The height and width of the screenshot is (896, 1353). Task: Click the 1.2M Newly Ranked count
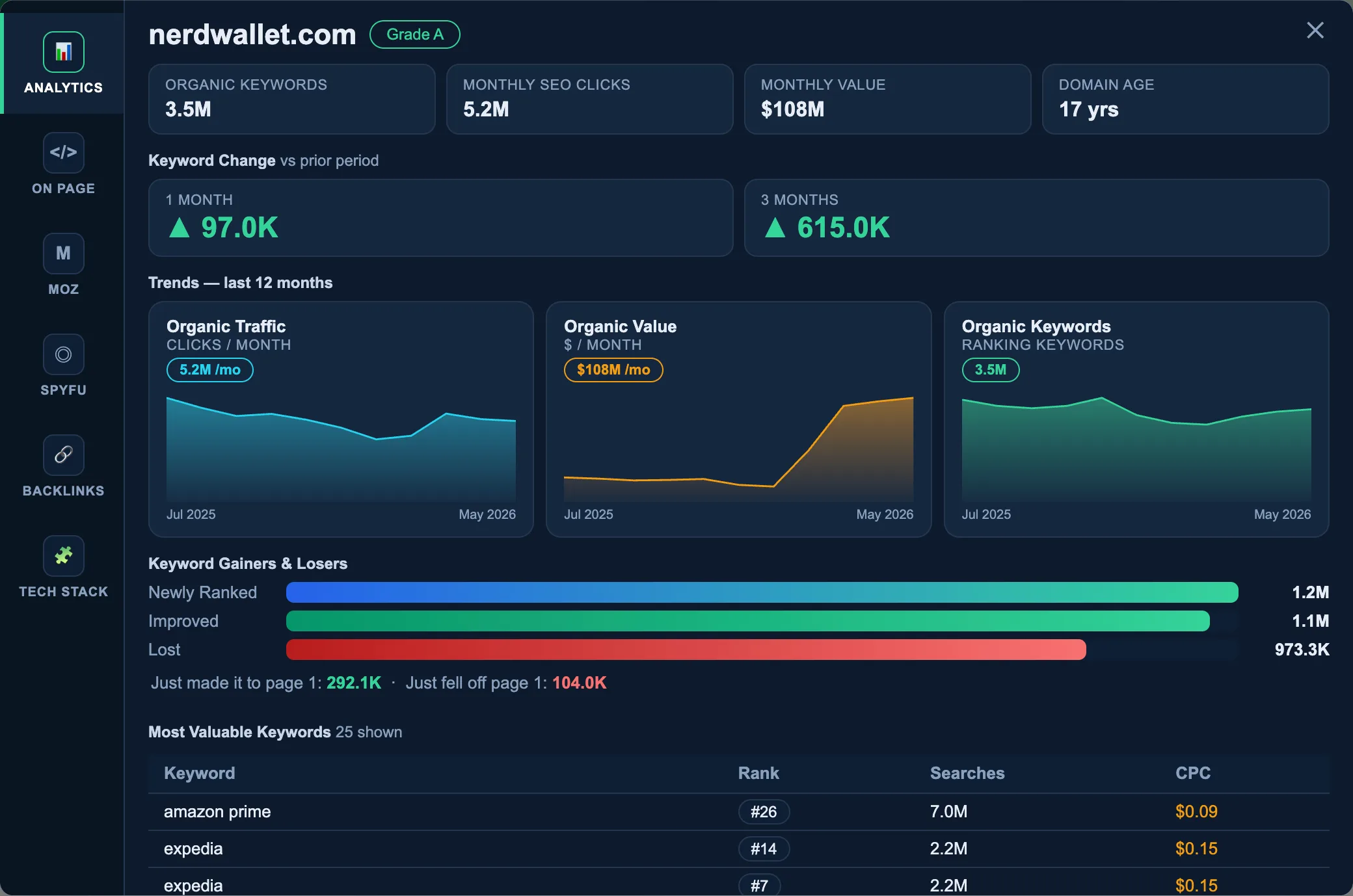1310,592
